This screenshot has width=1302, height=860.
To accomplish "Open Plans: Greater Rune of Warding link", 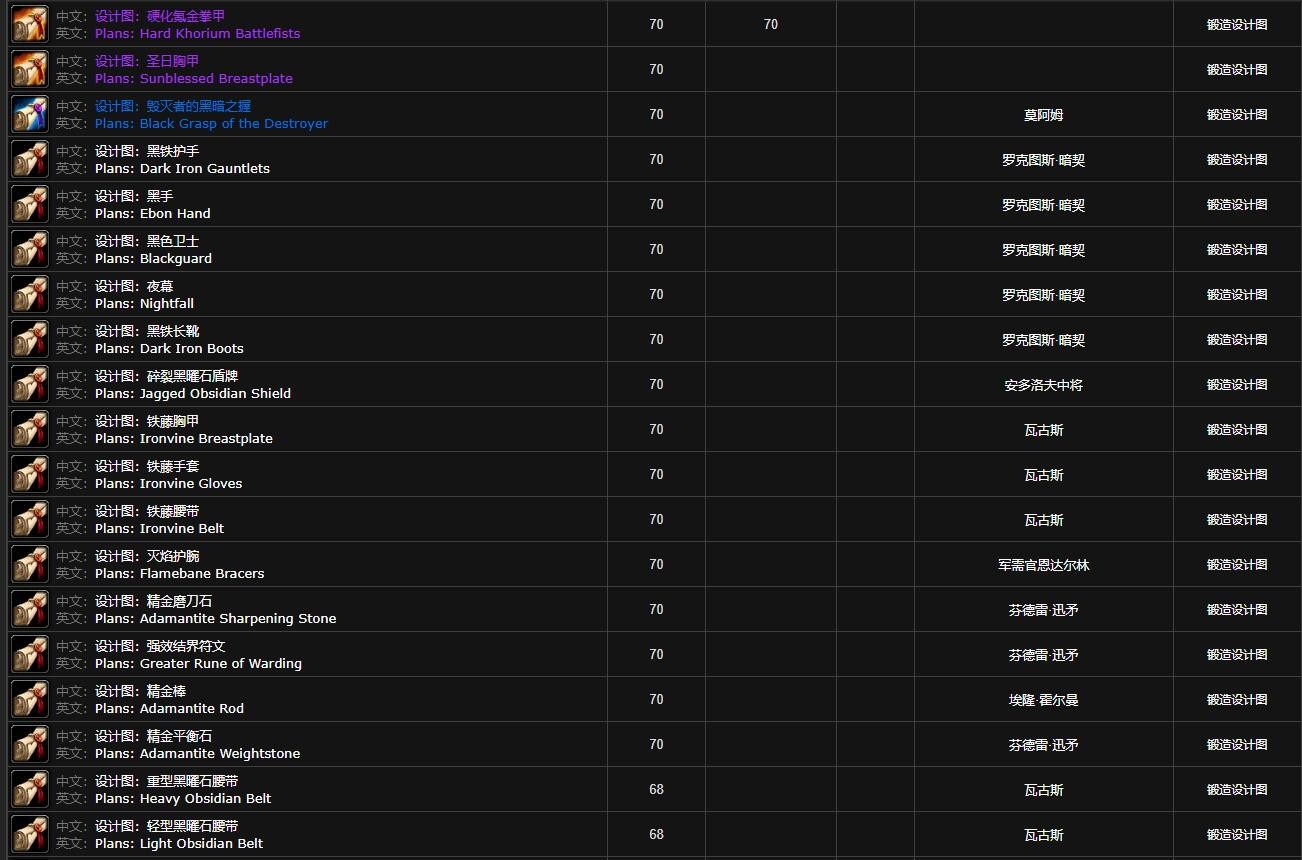I will pos(198,663).
